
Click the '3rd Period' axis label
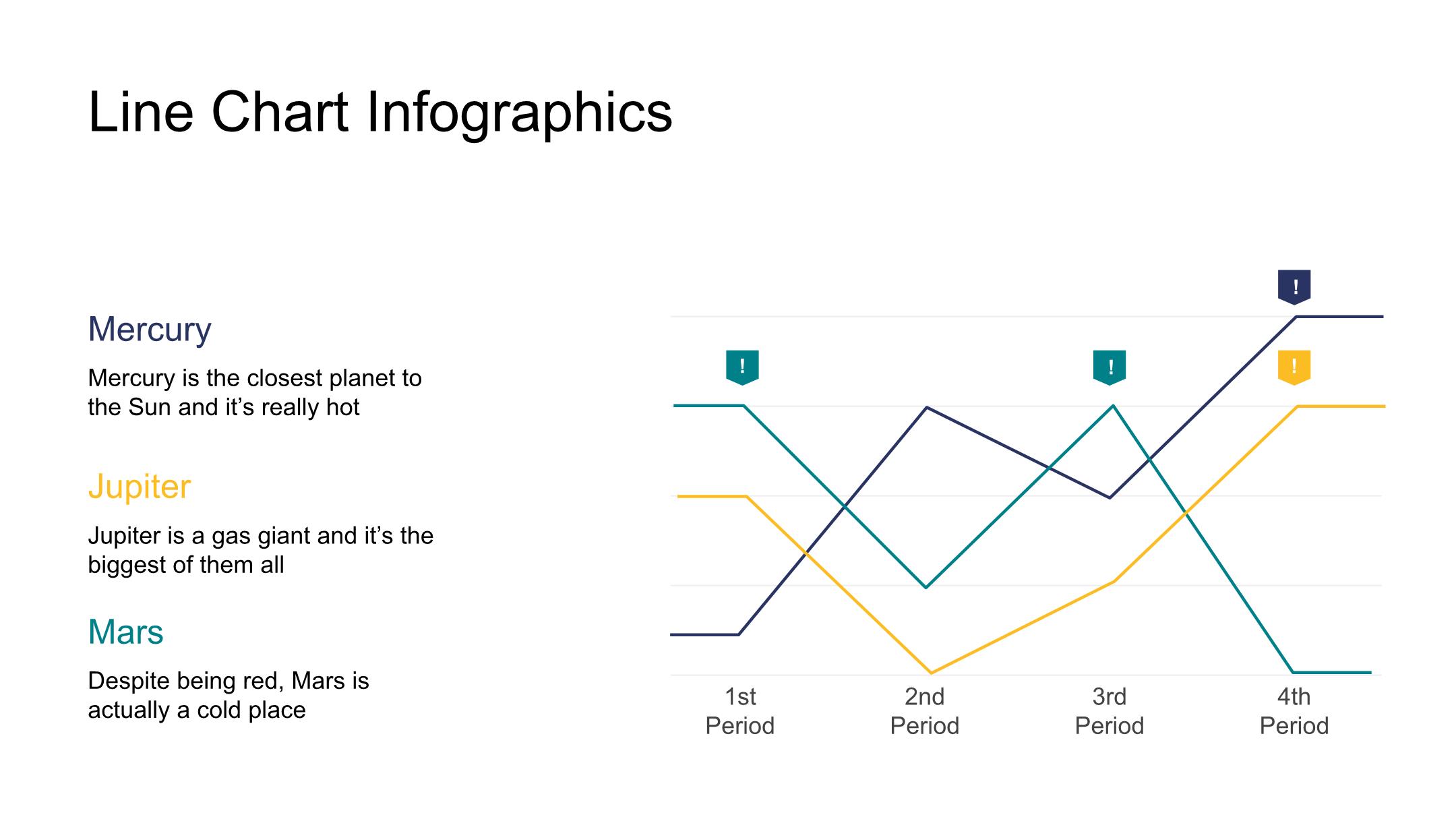[x=1109, y=711]
